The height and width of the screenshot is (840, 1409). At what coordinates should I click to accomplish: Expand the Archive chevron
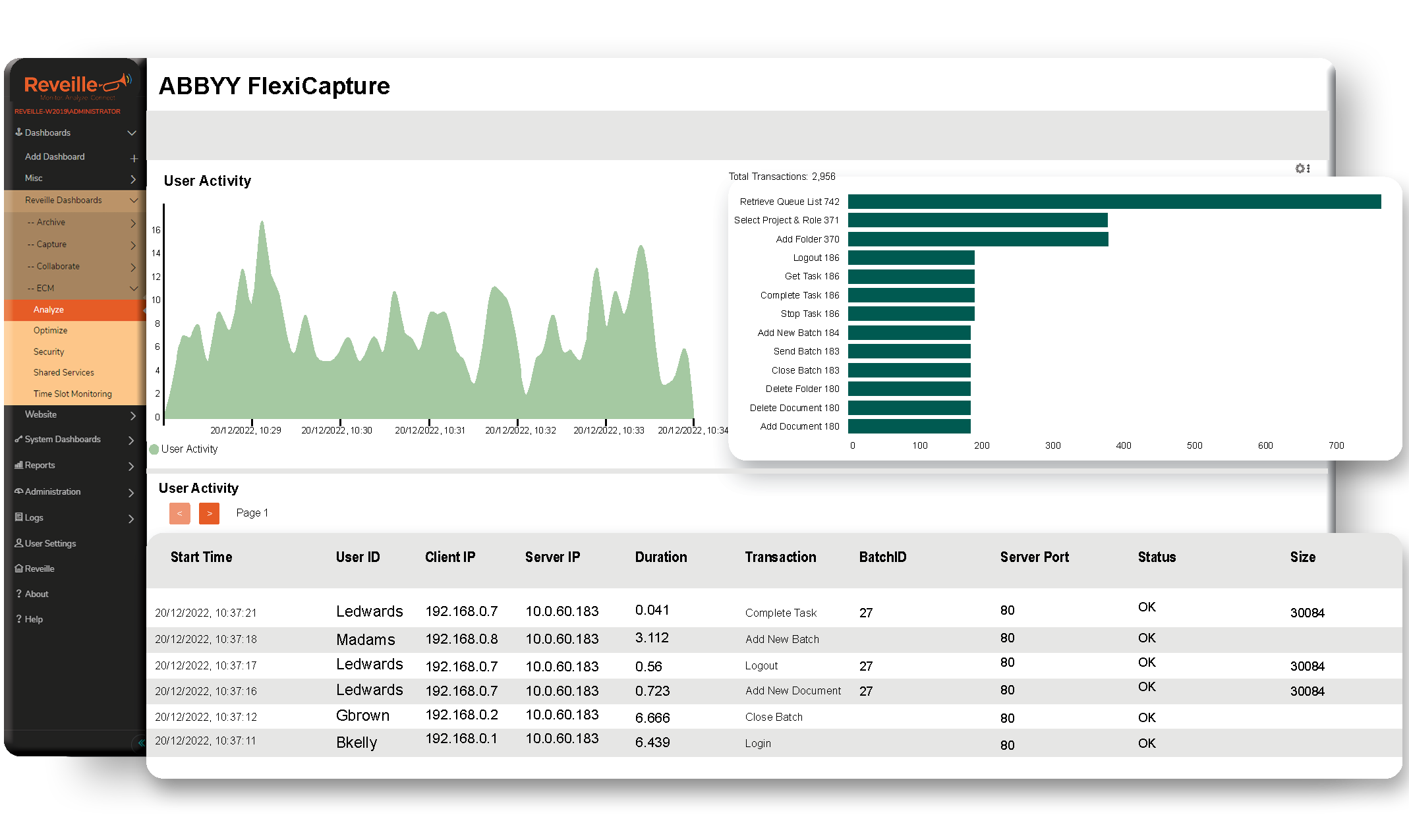(133, 223)
